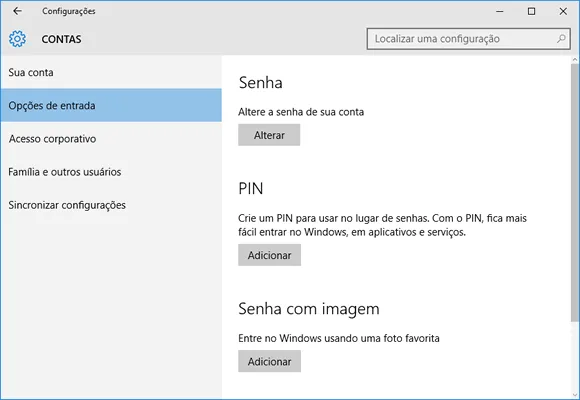
Task: Click the PIN description starting 'Crie um PIN'
Action: (382, 225)
